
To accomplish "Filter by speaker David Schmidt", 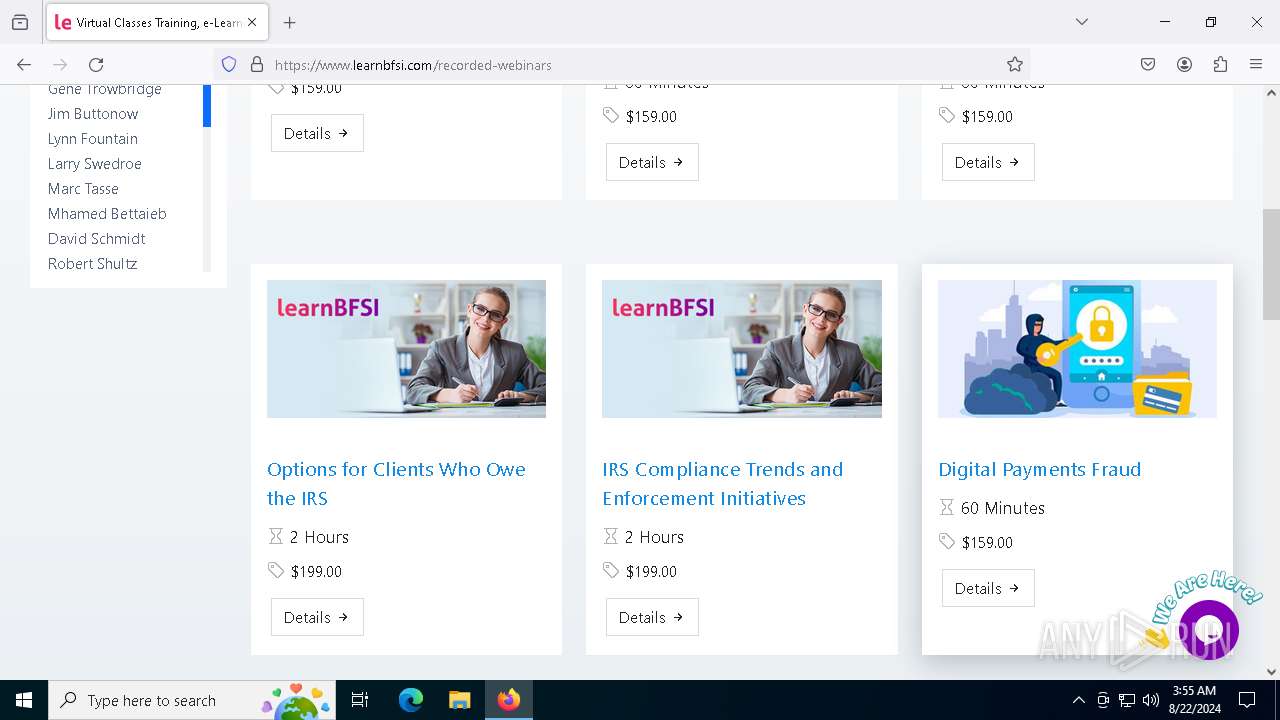I will tap(97, 239).
